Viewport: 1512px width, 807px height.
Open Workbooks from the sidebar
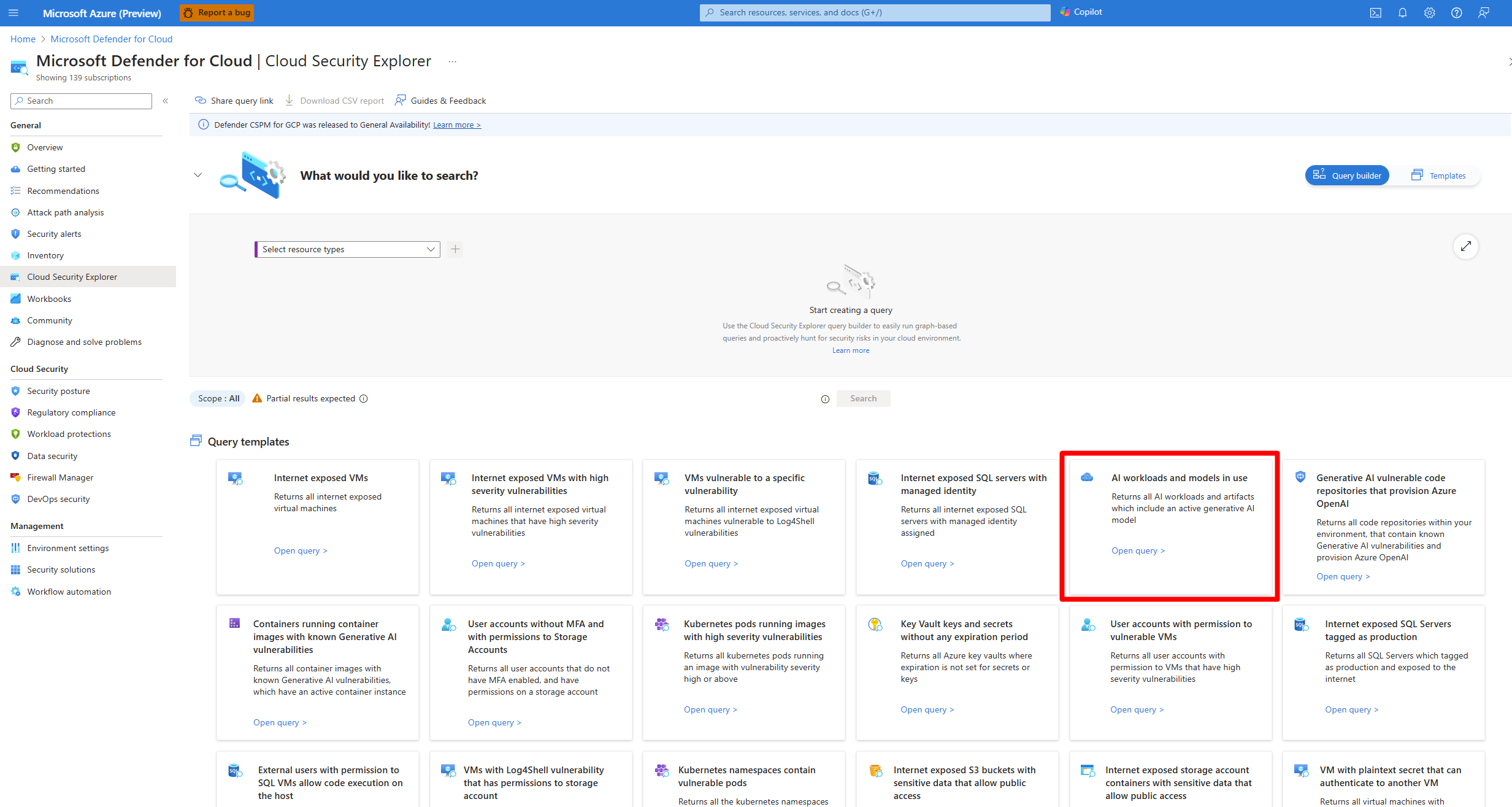coord(49,298)
